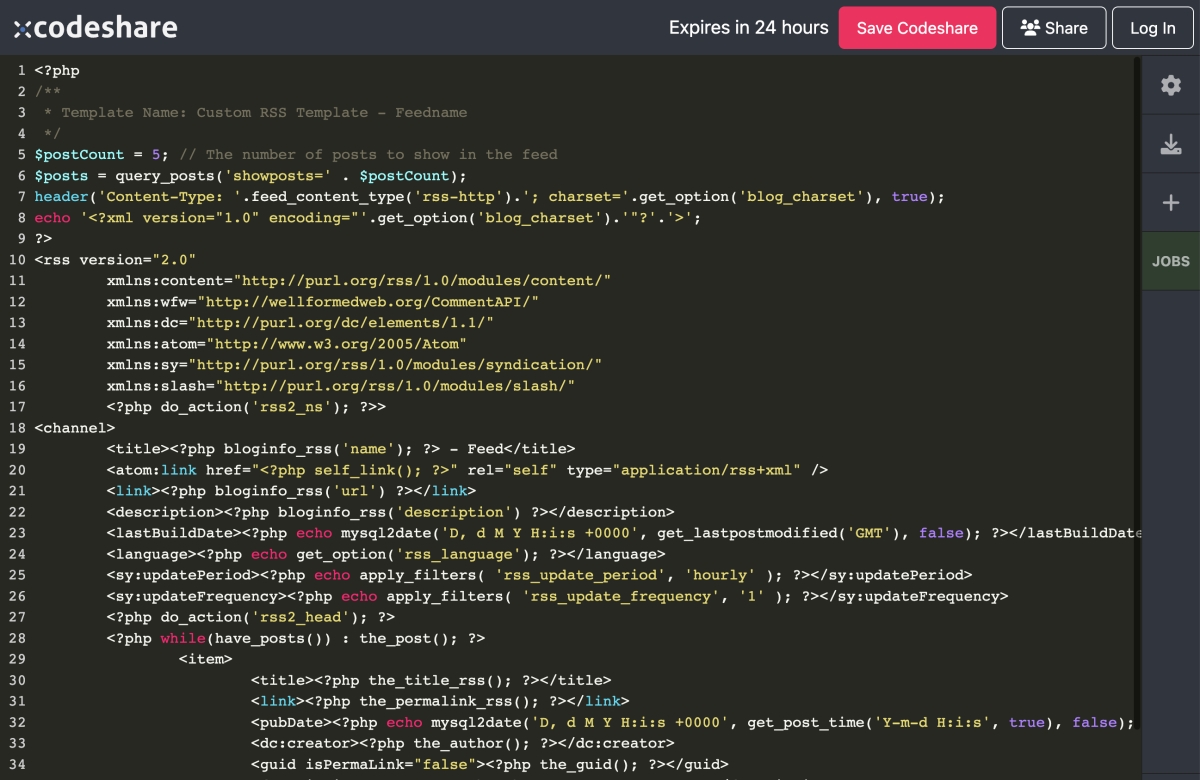Open the settings gear in sidebar
The height and width of the screenshot is (780, 1200).
1170,86
